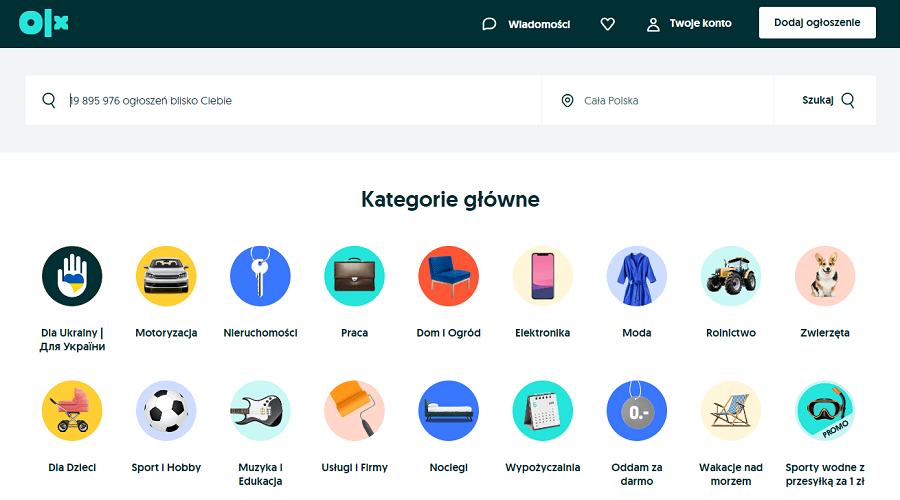Screen dimensions: 900x500
Task: Click the Kategorie główne heading
Action: [x=451, y=200]
